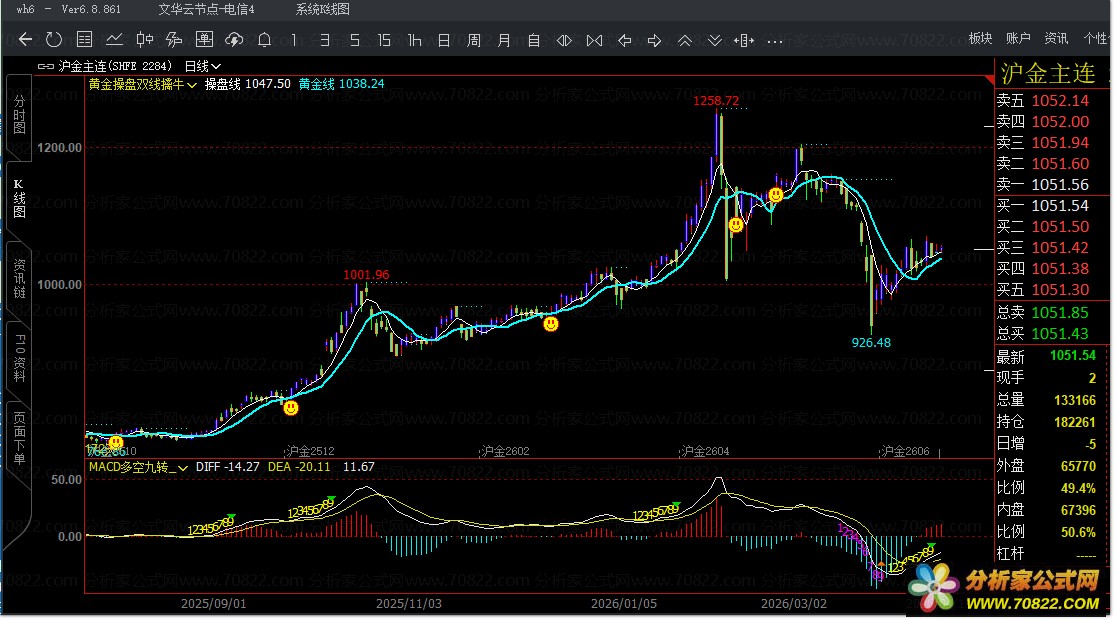Screen dimensions: 1116x620
Task: Expand the 日线 period dropdown
Action: tap(203, 66)
